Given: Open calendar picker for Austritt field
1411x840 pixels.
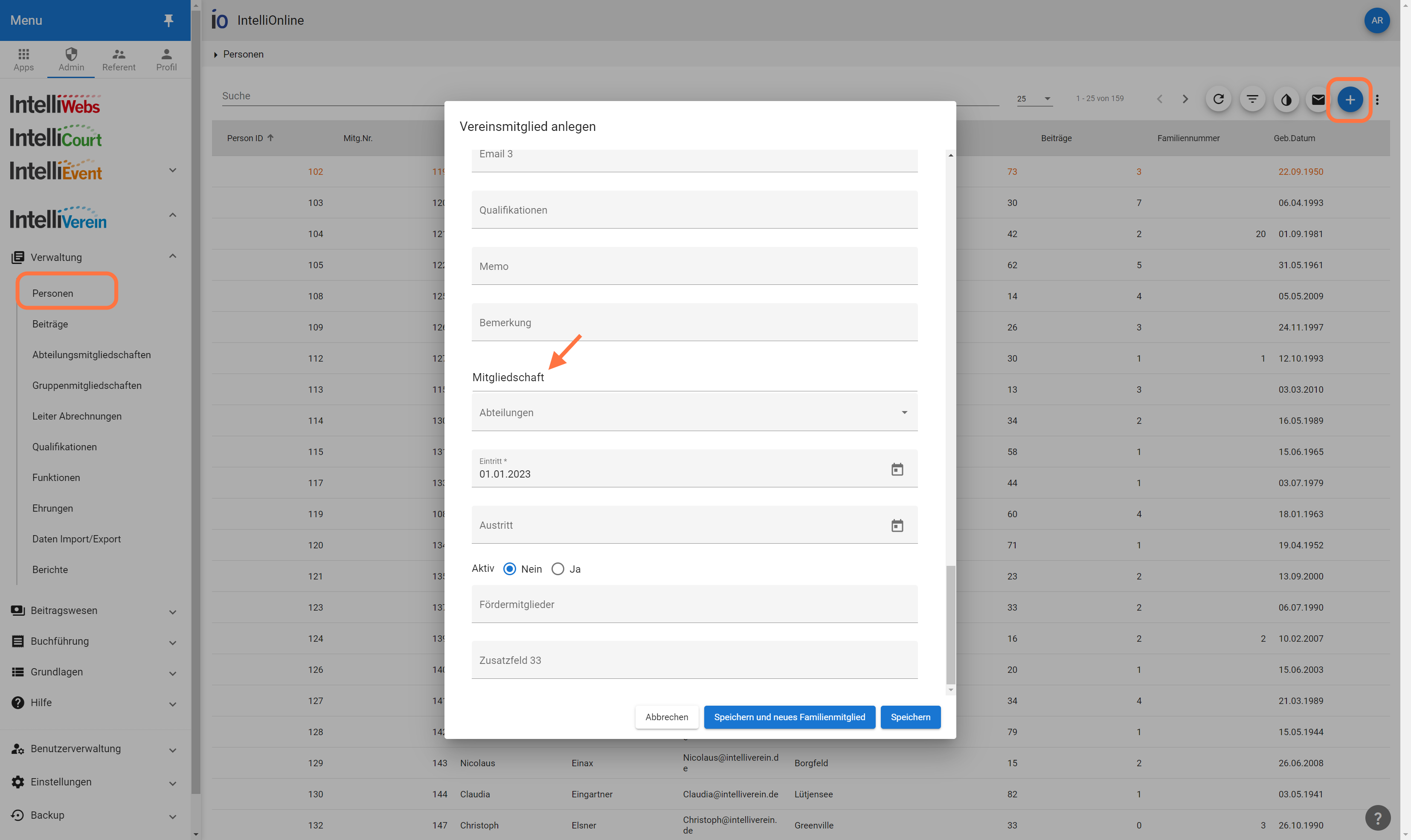Looking at the screenshot, I should click(897, 525).
